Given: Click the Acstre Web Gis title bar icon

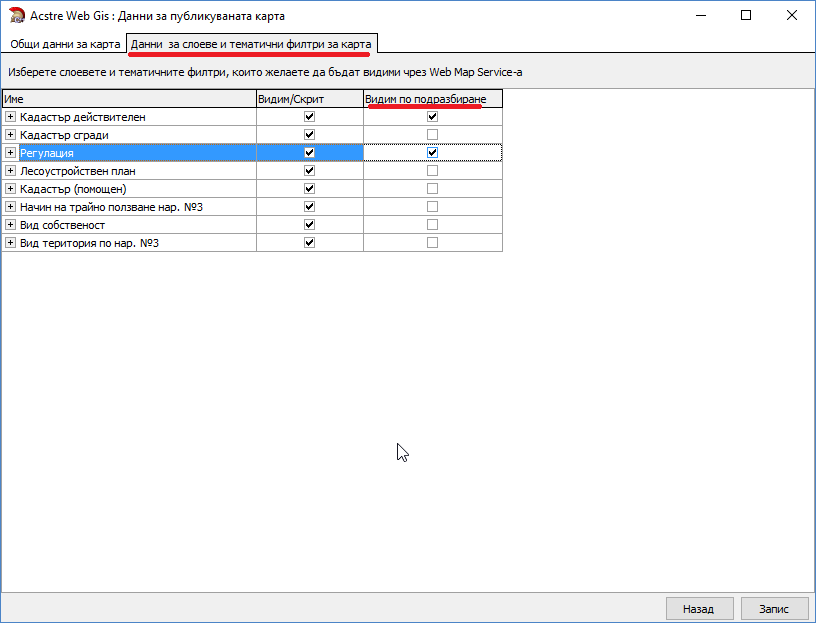Looking at the screenshot, I should tap(14, 15).
